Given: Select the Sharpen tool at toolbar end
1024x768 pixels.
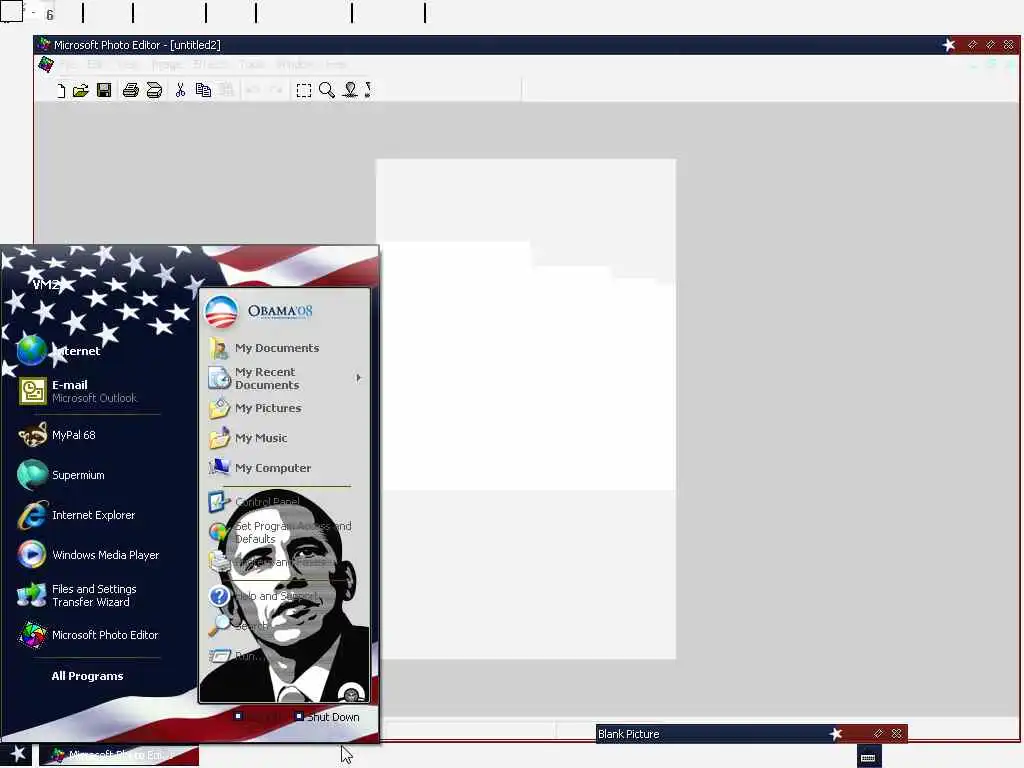Looking at the screenshot, I should tap(368, 91).
